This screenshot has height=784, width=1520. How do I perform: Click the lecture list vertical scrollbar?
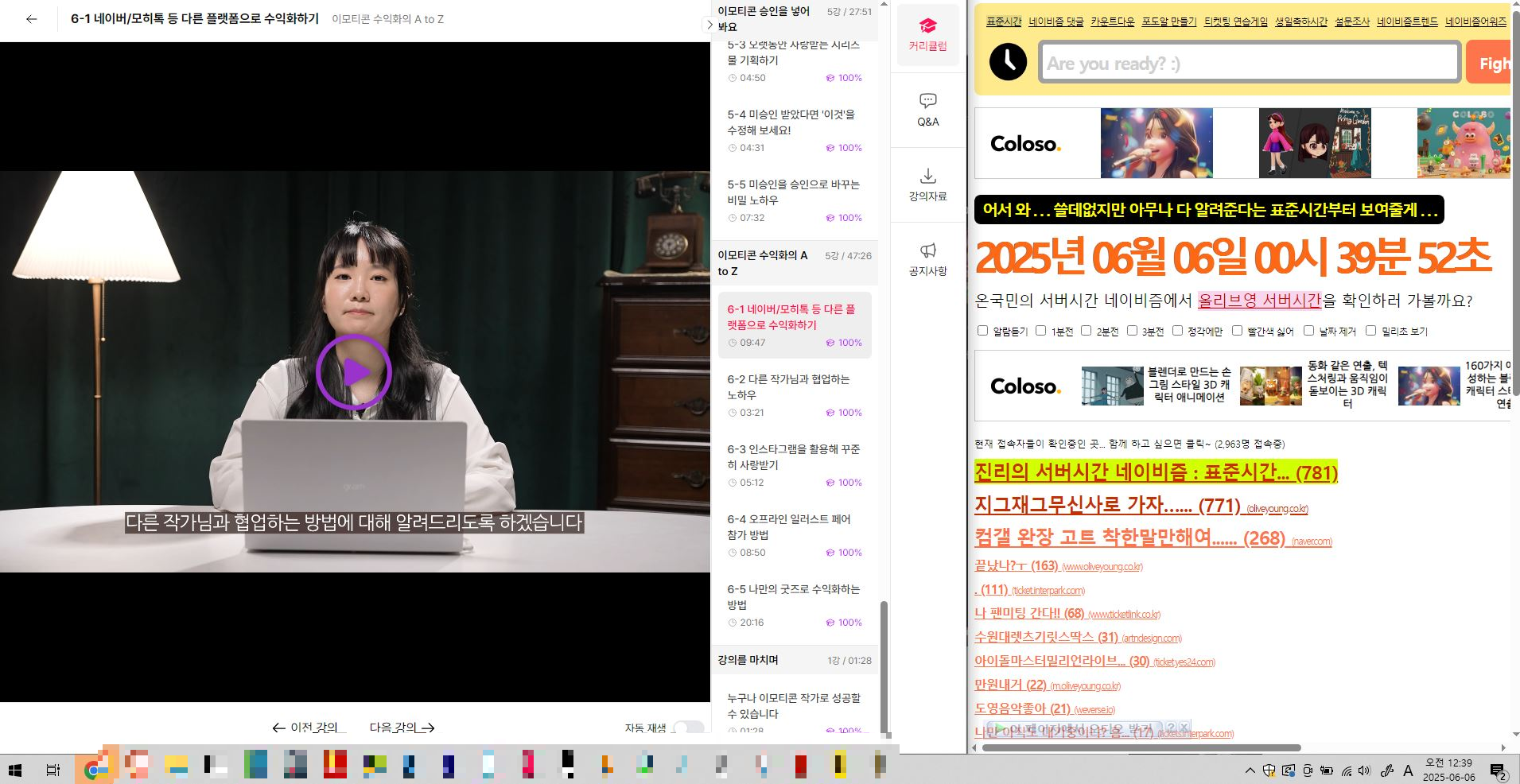tap(883, 666)
